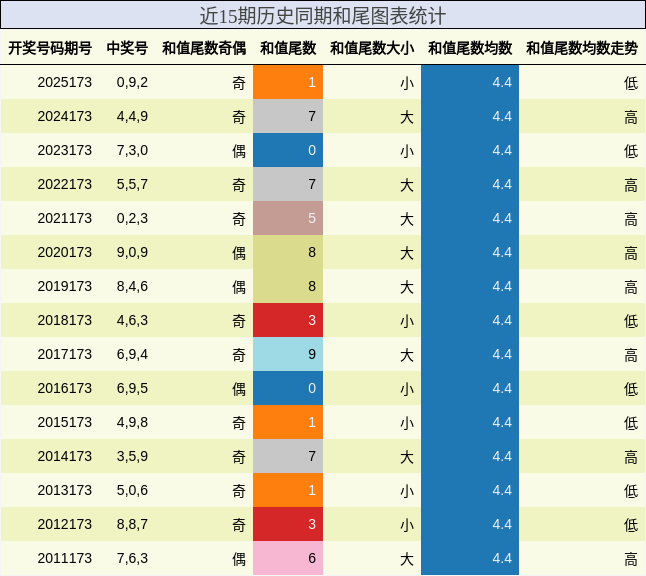
Task: Click olive tail cell 8 in row 2020173
Action: click(288, 252)
